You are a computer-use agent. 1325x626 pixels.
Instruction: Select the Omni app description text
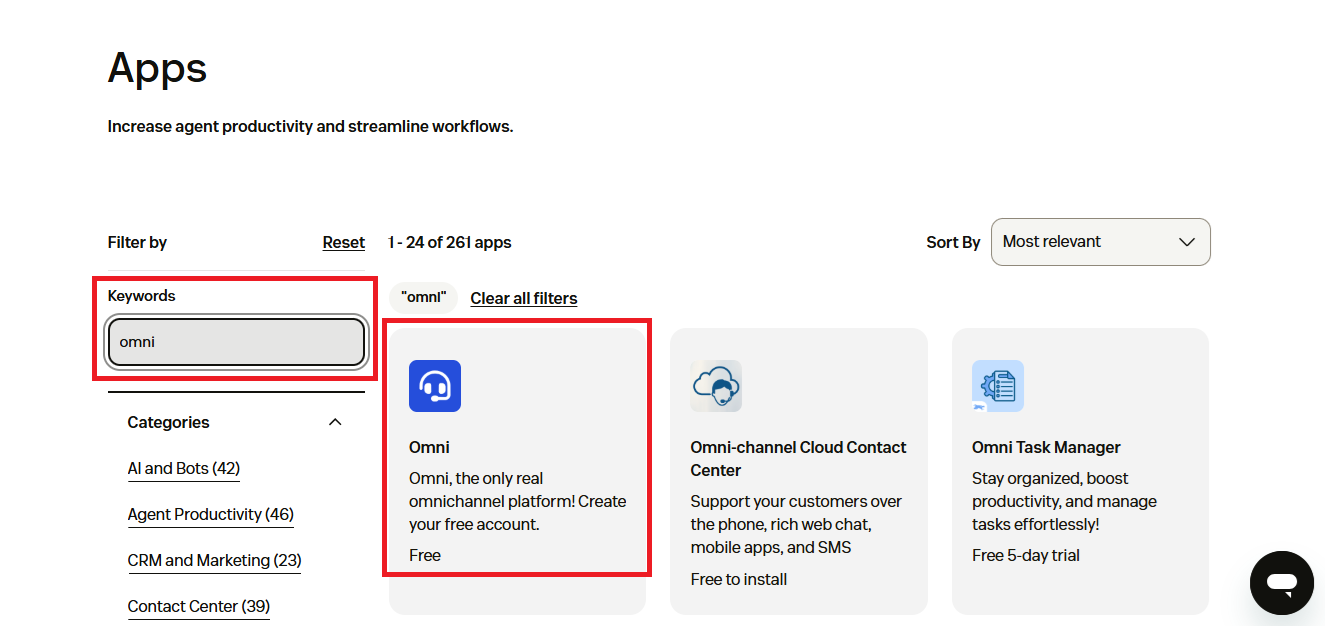click(518, 501)
